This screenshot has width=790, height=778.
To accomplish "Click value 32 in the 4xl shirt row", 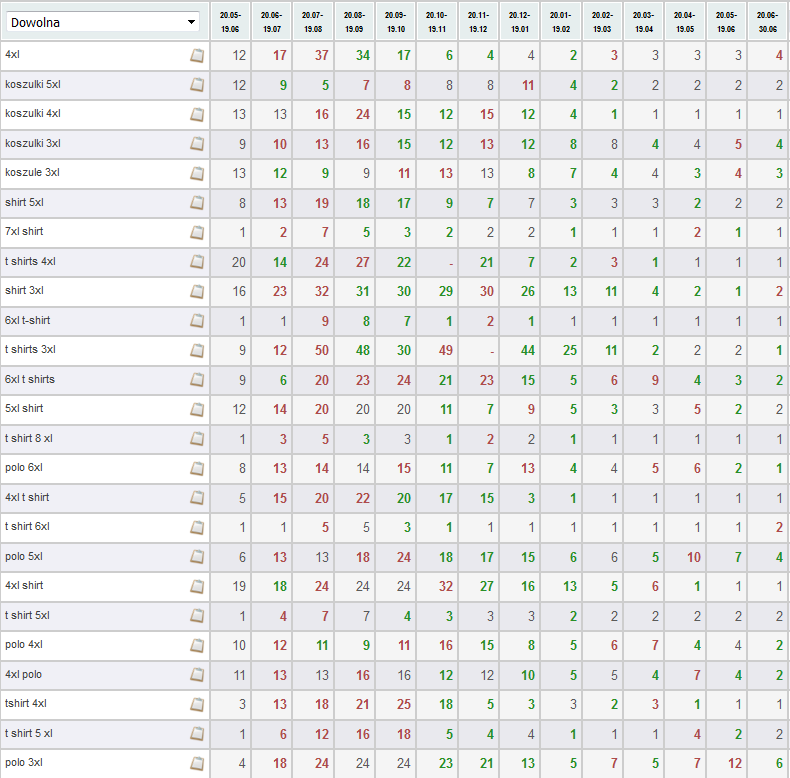I will [x=445, y=586].
